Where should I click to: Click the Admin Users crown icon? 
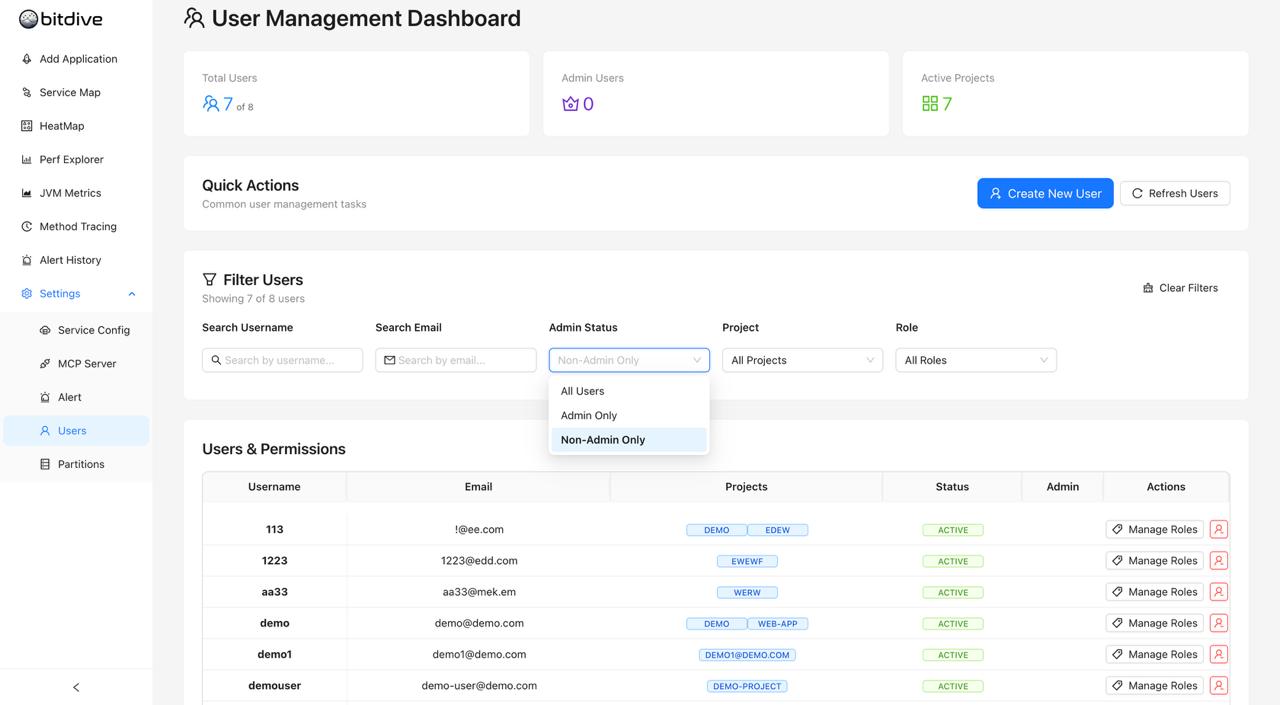pos(570,104)
